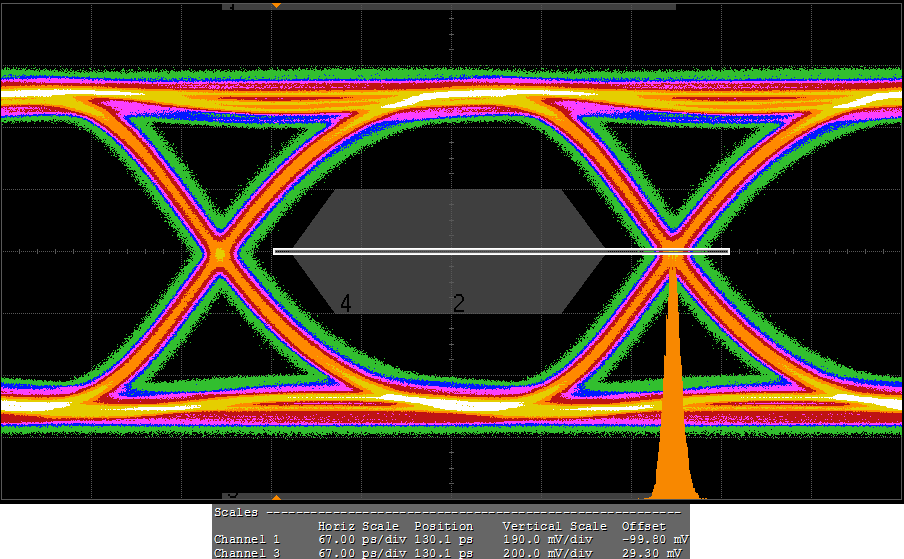The width and height of the screenshot is (904, 559).
Task: Click mask region label 2
Action: pos(459,304)
